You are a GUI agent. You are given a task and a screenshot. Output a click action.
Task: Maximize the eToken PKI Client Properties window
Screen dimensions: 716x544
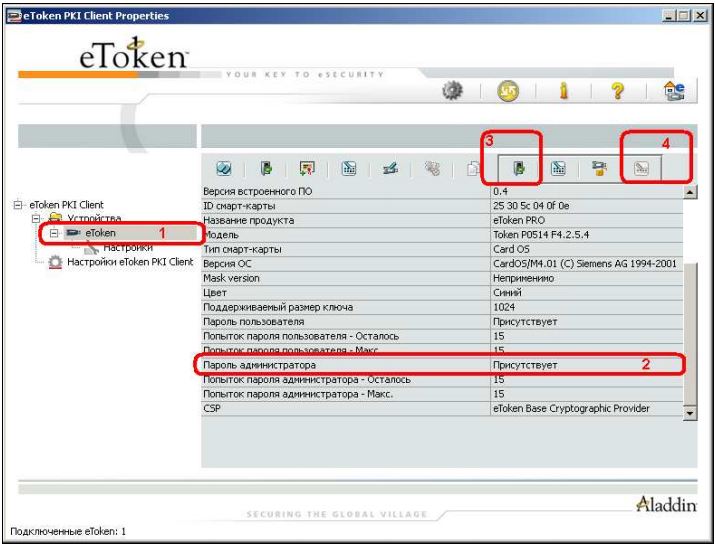[684, 16]
